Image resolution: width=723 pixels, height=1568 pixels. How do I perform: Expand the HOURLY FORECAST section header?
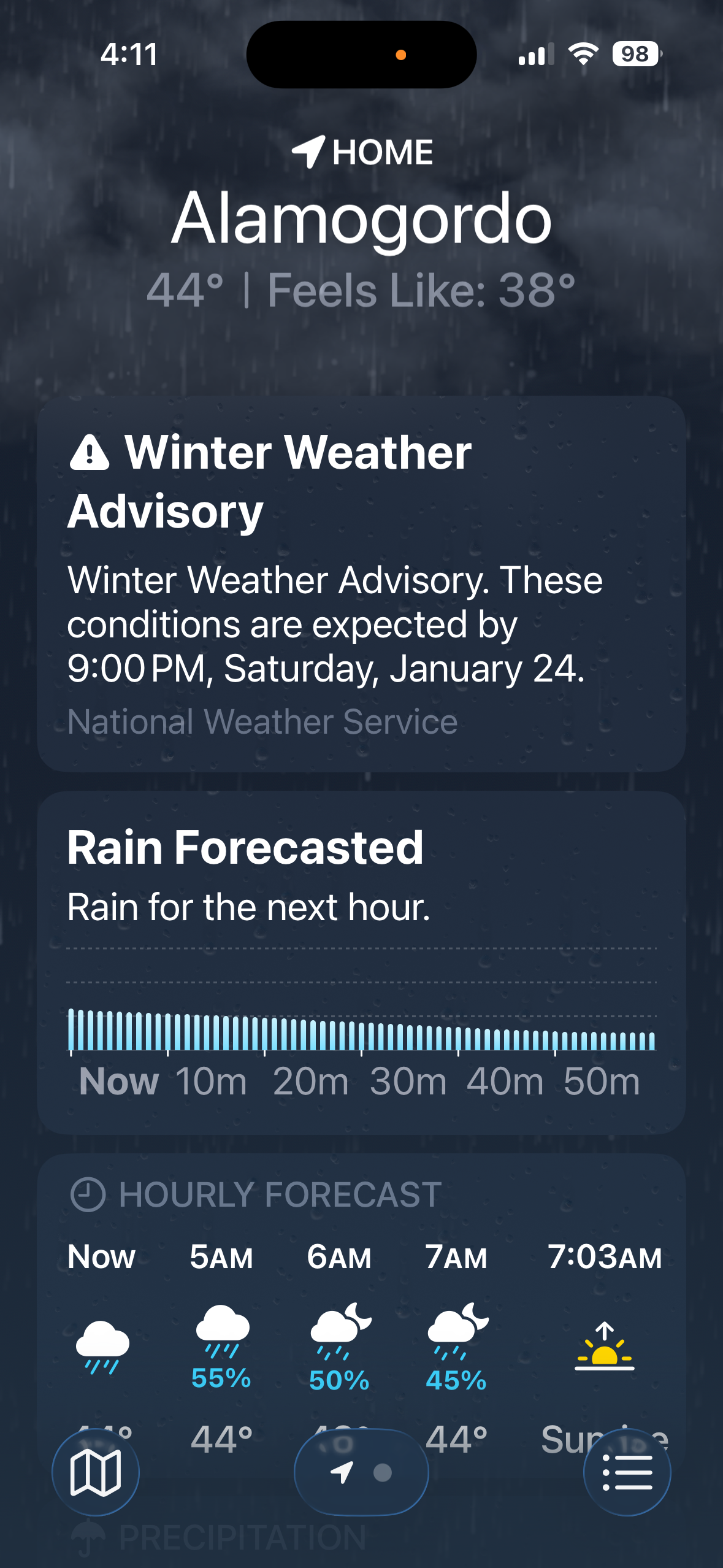tap(280, 1194)
